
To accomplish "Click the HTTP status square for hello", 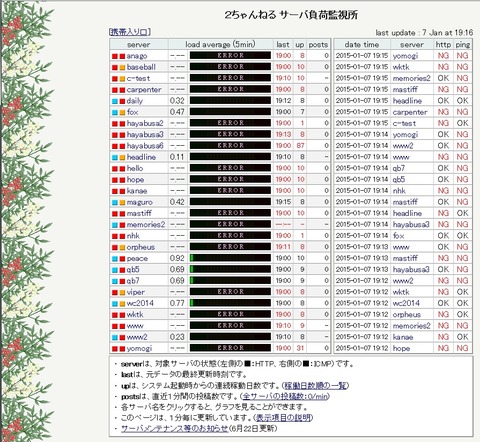I will pyautogui.click(x=115, y=169).
